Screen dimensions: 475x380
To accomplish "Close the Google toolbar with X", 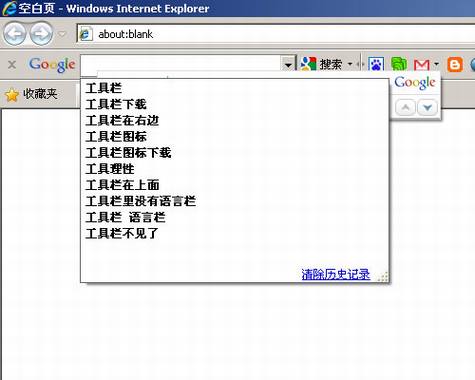I will pos(12,64).
